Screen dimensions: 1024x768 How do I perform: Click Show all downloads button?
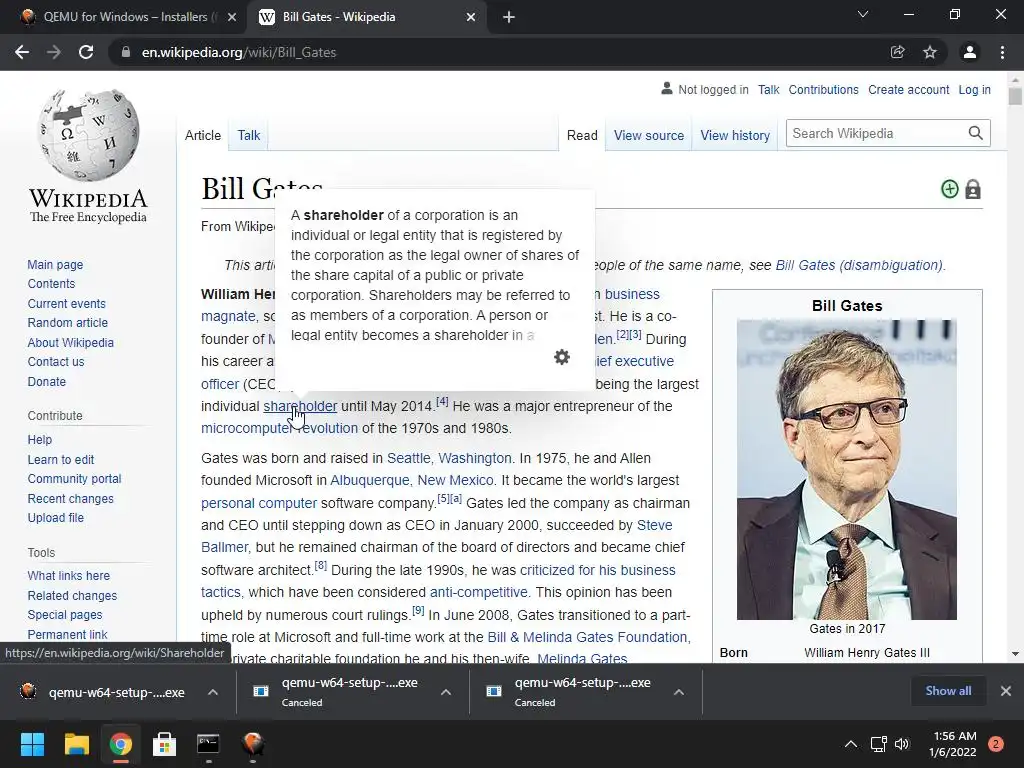coord(948,691)
